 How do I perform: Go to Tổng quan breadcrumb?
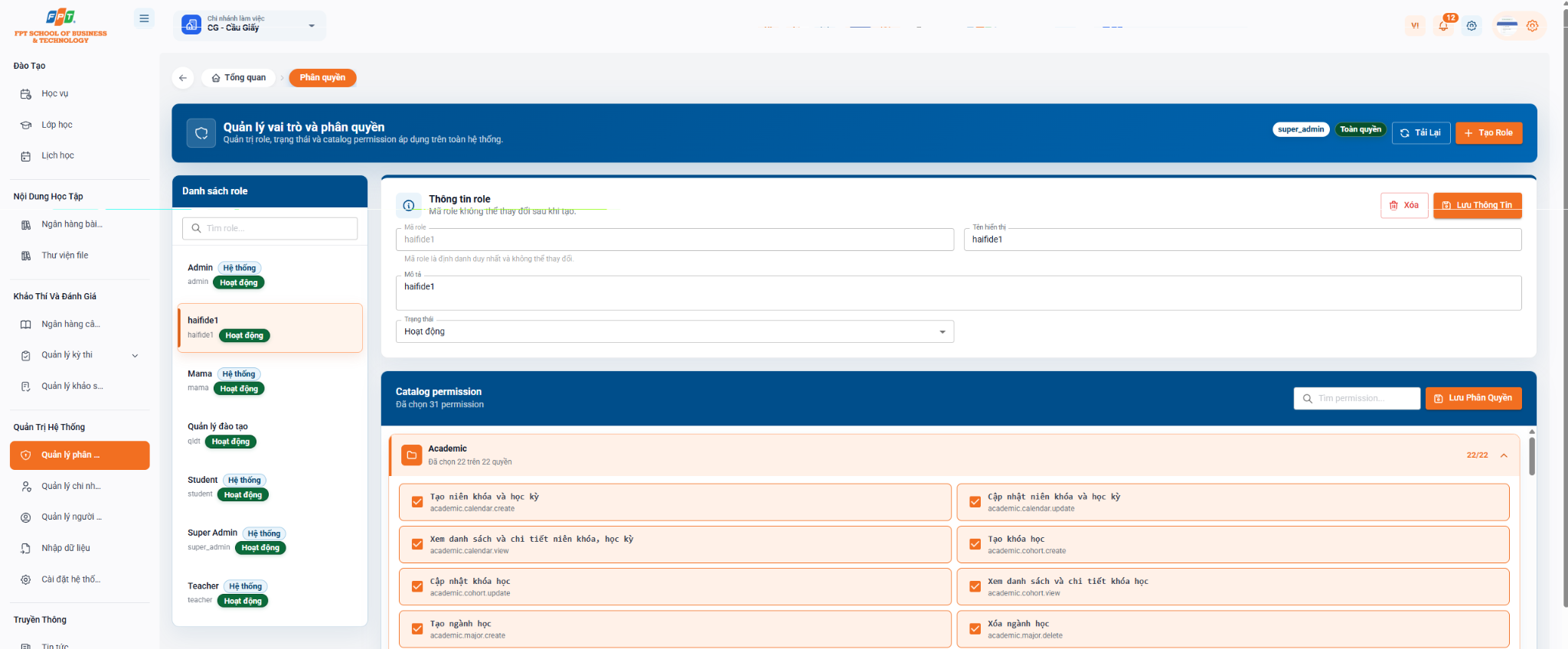pos(238,77)
